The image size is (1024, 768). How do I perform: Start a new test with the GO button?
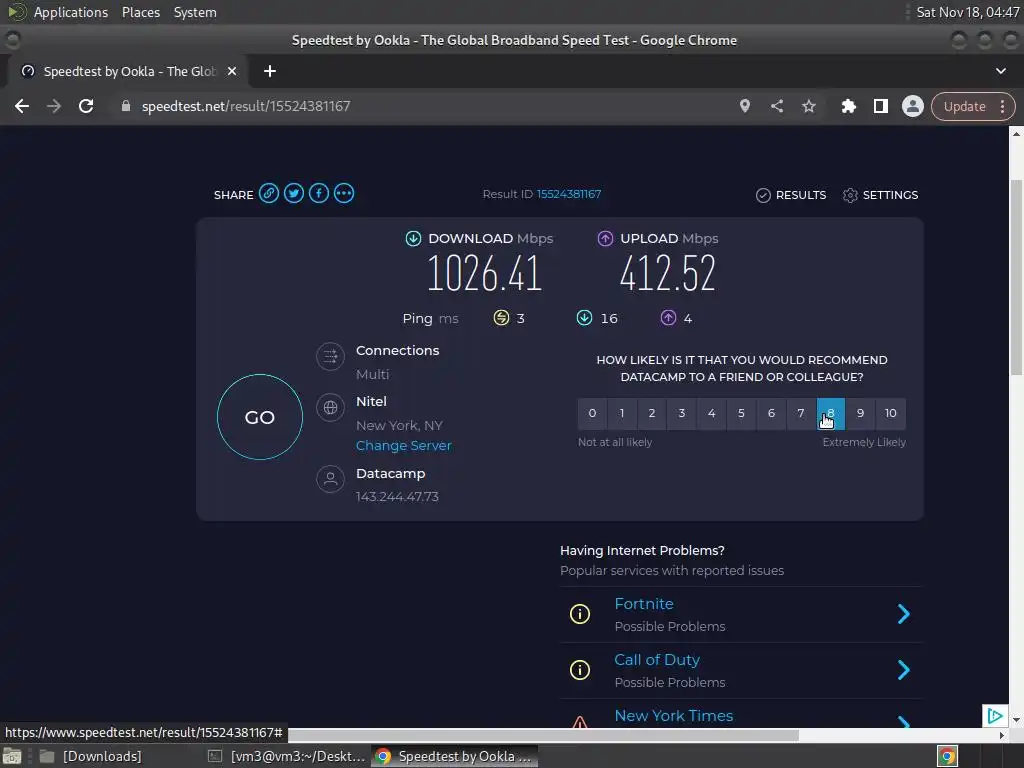[x=260, y=417]
